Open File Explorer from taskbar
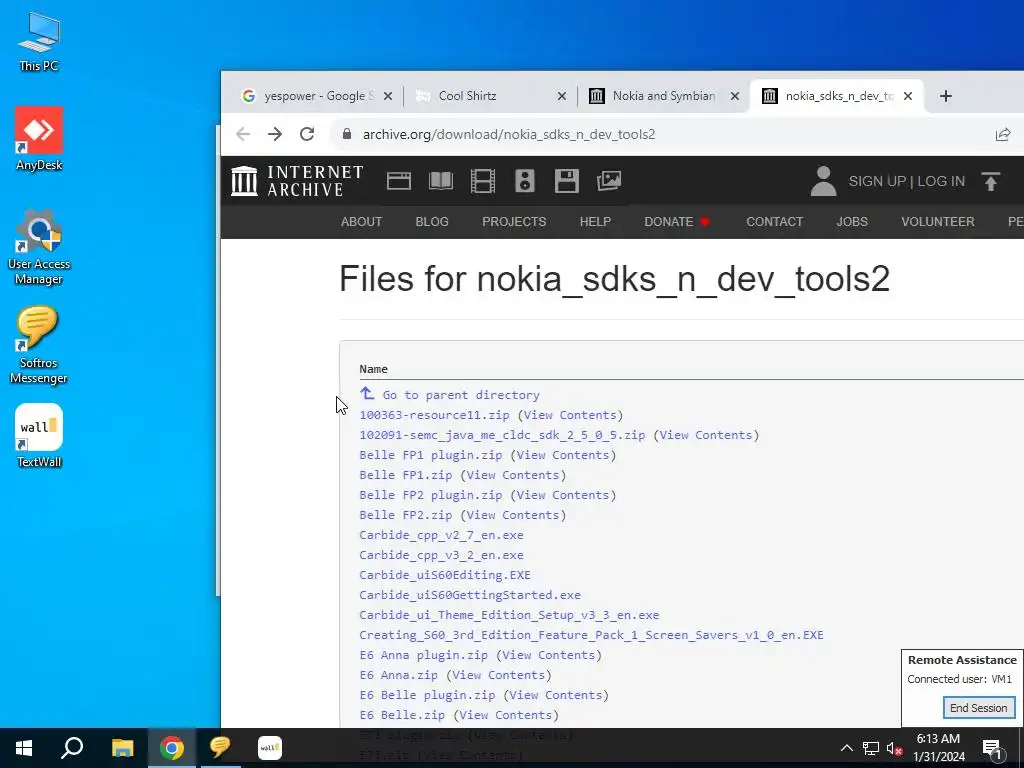This screenshot has height=768, width=1024. click(122, 748)
